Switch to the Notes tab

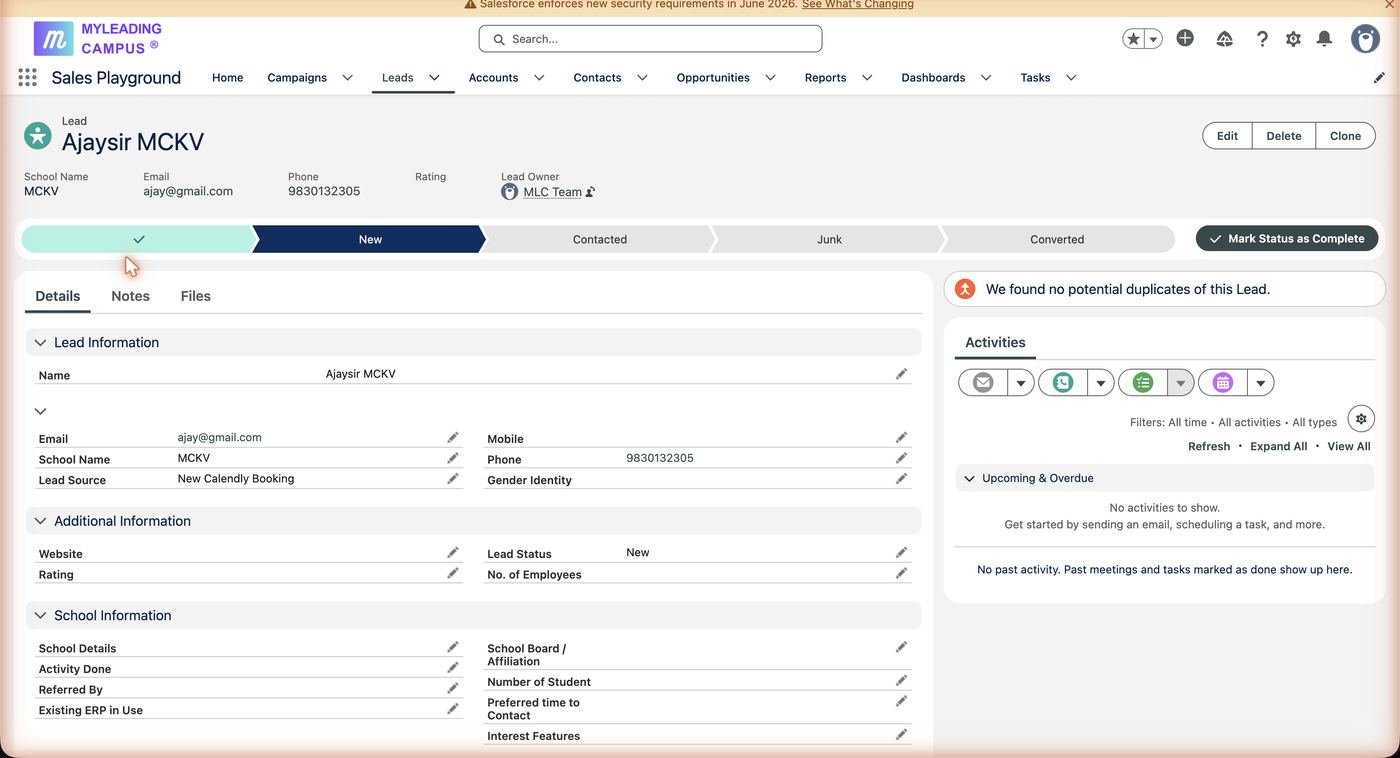130,296
